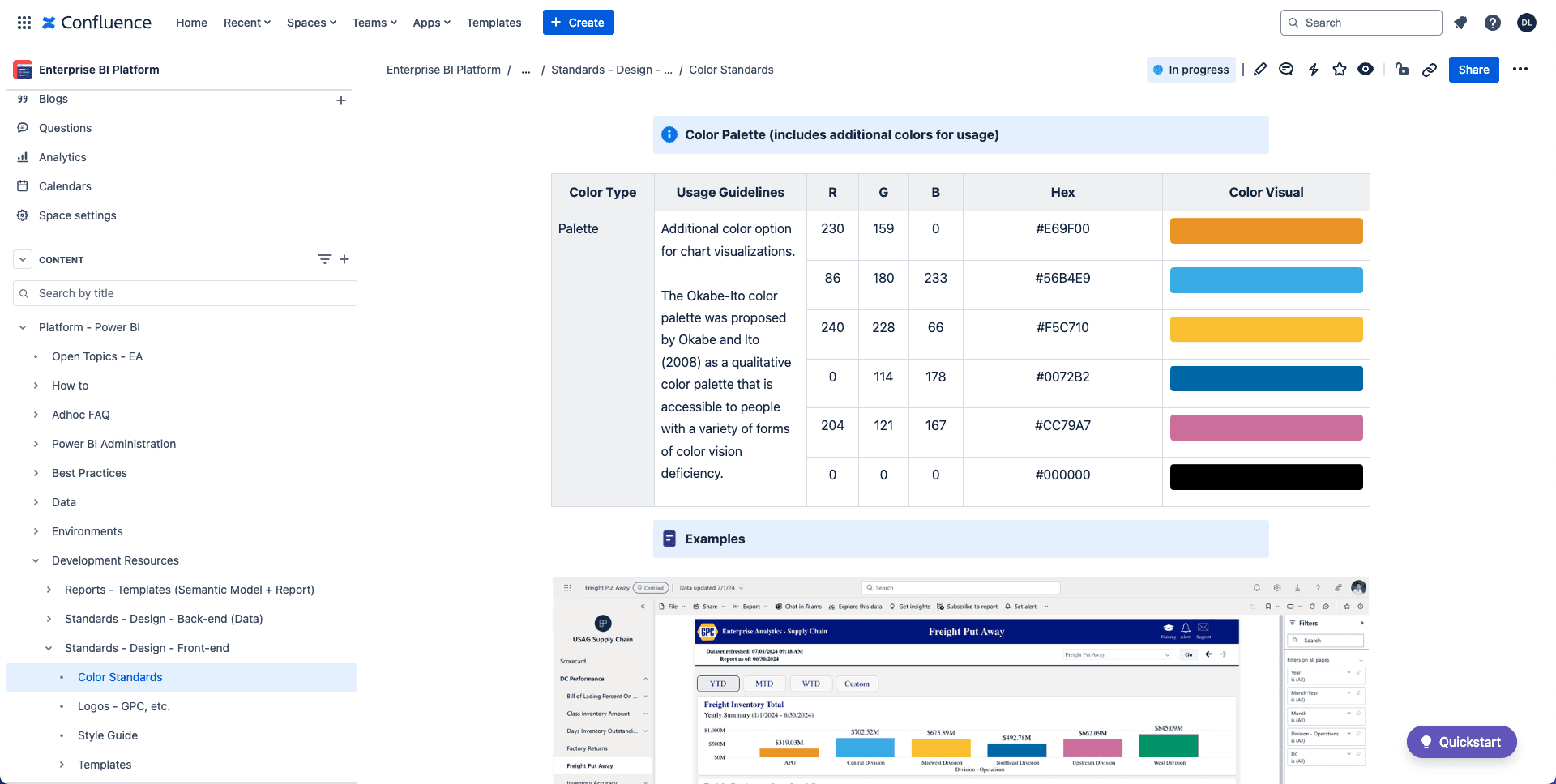The width and height of the screenshot is (1556, 784).
Task: Expand Templates tree node chevron
Action: (x=62, y=765)
